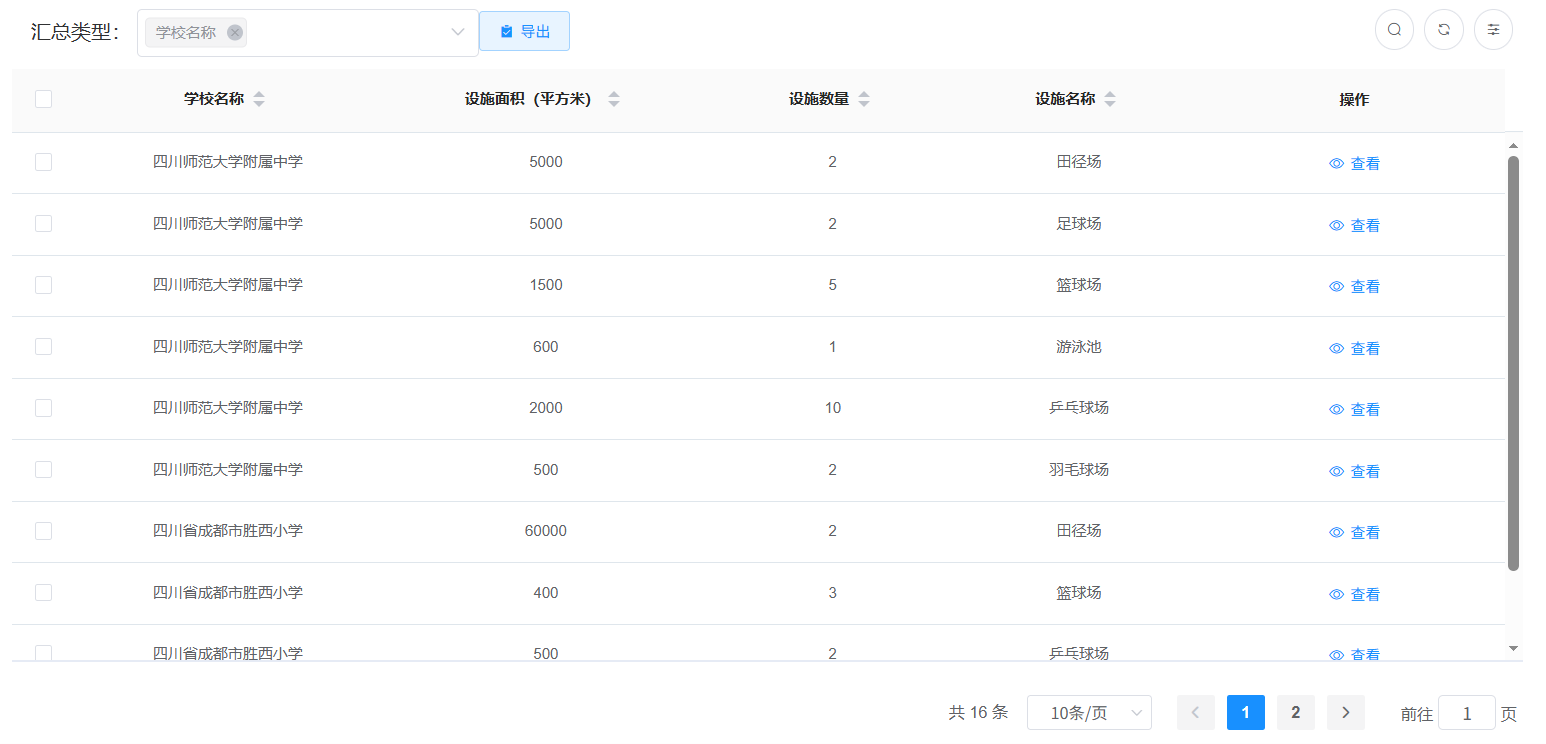The image size is (1546, 744).
Task: Click the refresh icon button
Action: [1444, 30]
